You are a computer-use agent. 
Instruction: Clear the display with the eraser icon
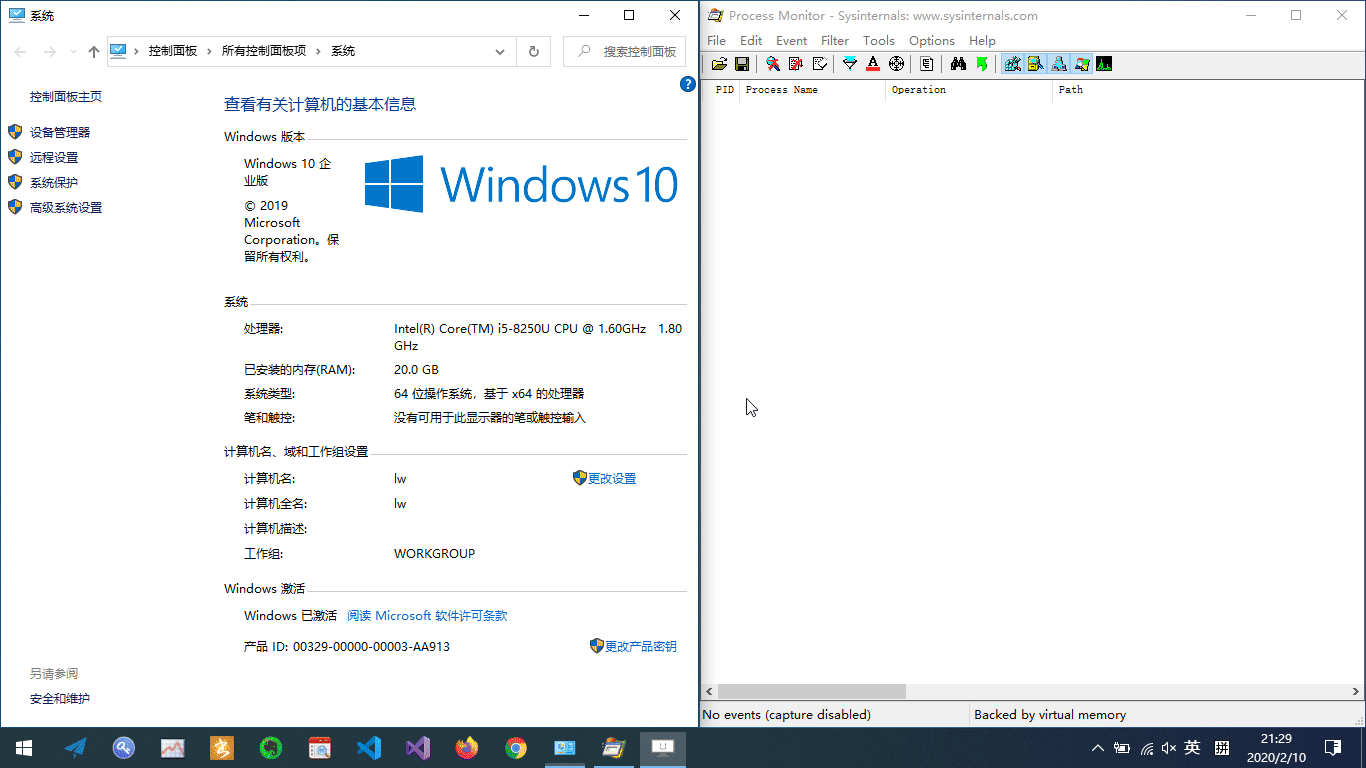click(819, 64)
